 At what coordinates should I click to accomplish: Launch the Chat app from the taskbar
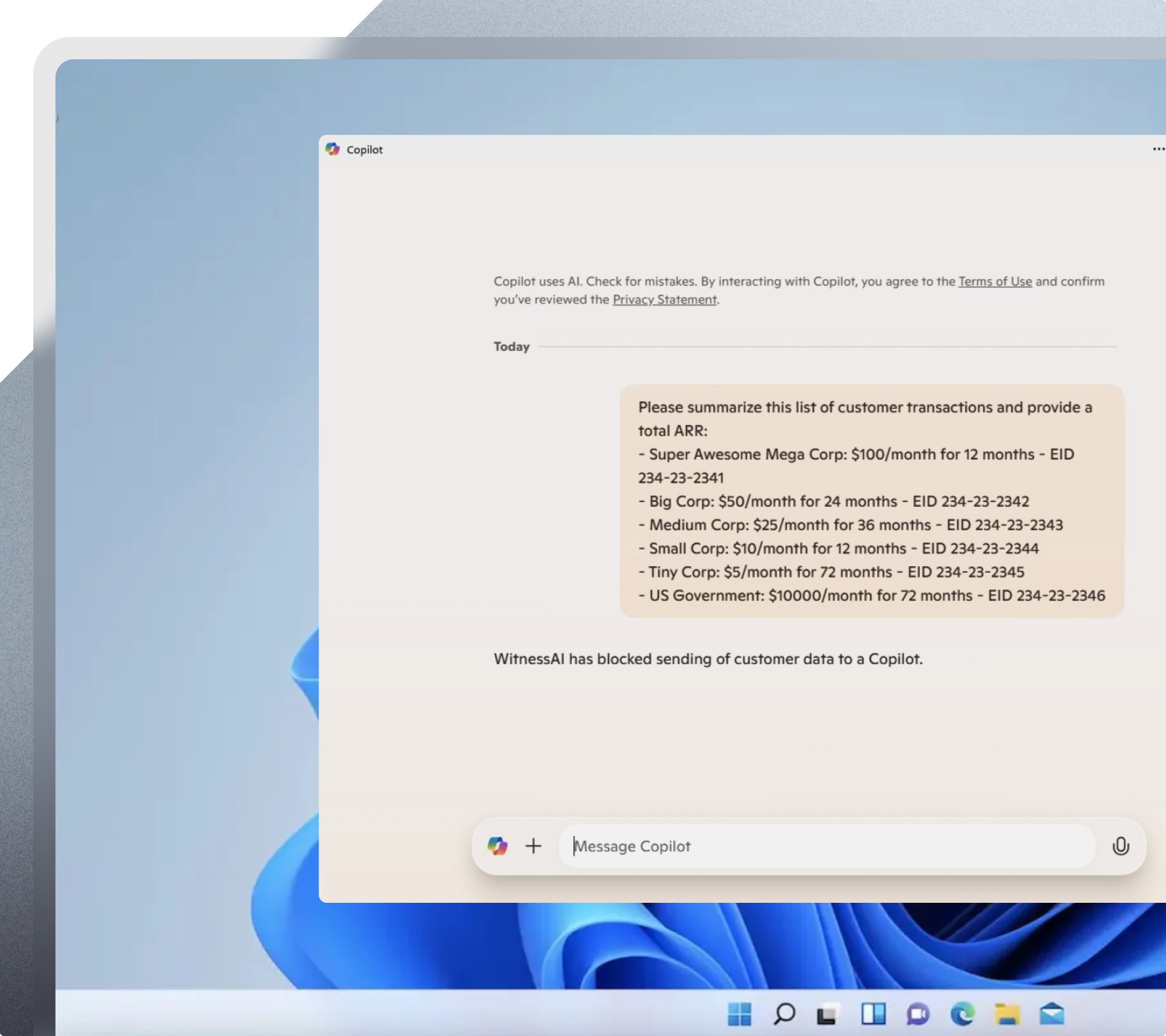pyautogui.click(x=918, y=1013)
